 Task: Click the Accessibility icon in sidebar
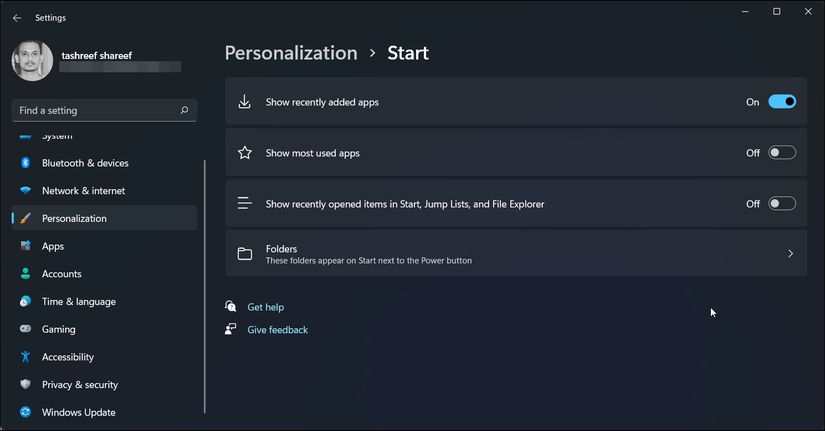coord(25,357)
